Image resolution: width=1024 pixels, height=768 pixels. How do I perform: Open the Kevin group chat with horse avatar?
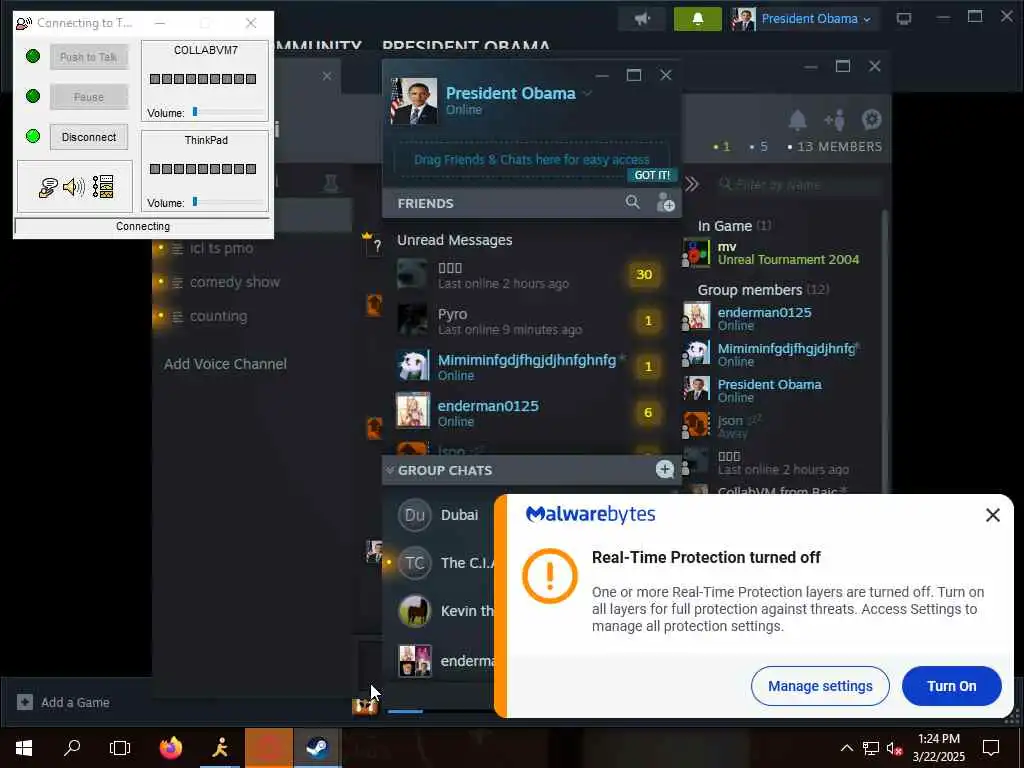(x=444, y=611)
